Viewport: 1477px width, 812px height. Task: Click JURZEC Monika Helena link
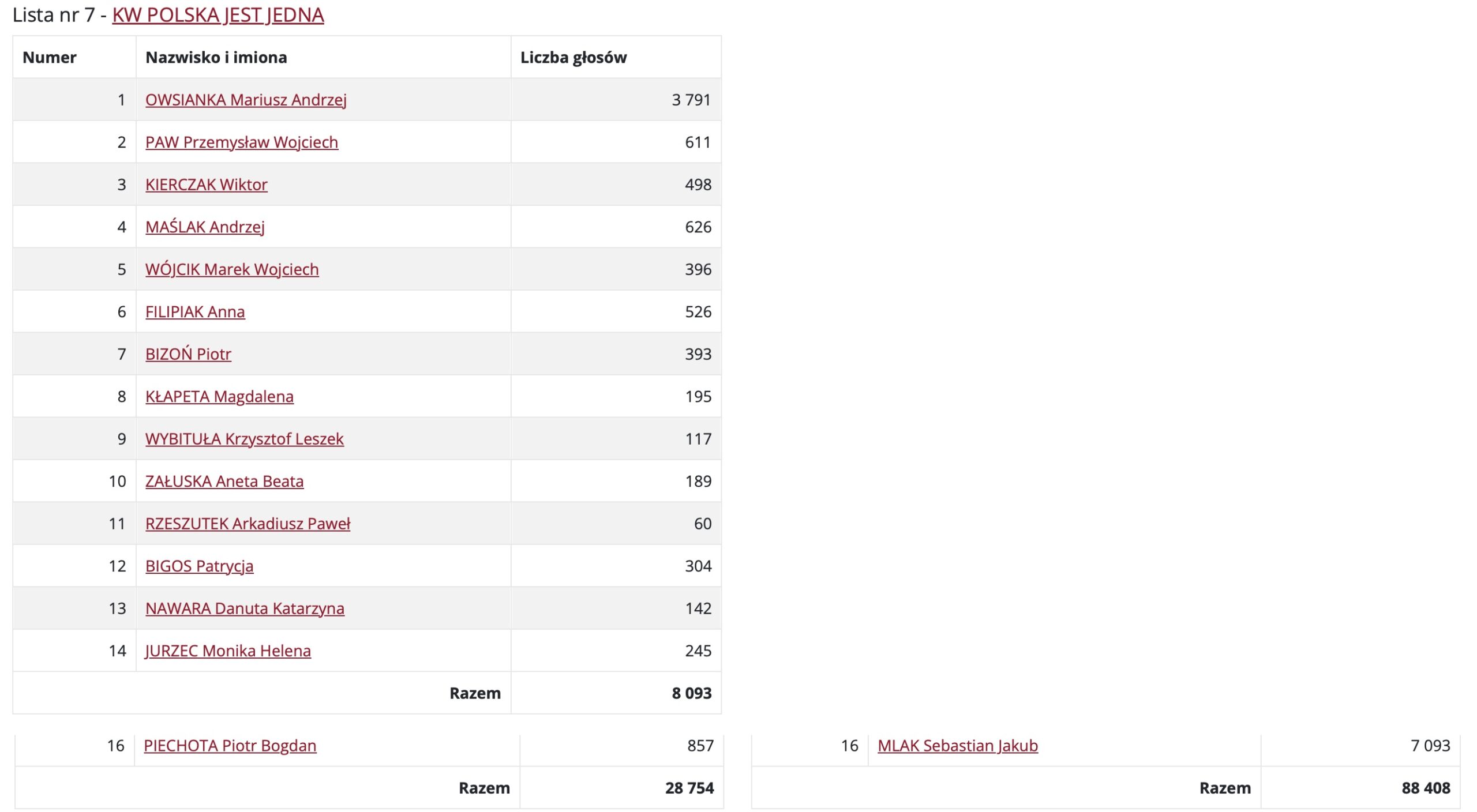pyautogui.click(x=228, y=651)
